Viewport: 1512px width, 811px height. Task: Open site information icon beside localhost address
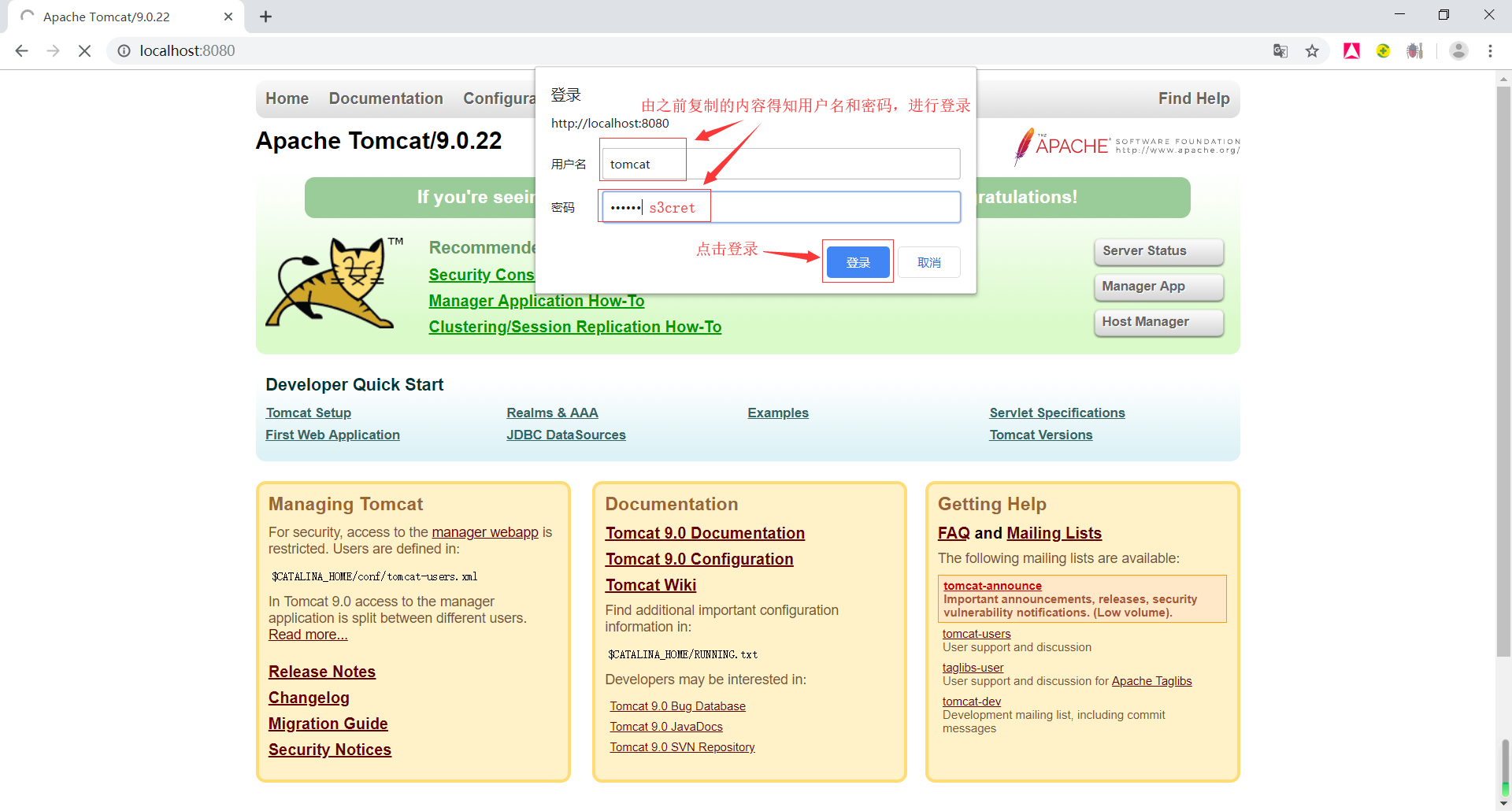[124, 50]
